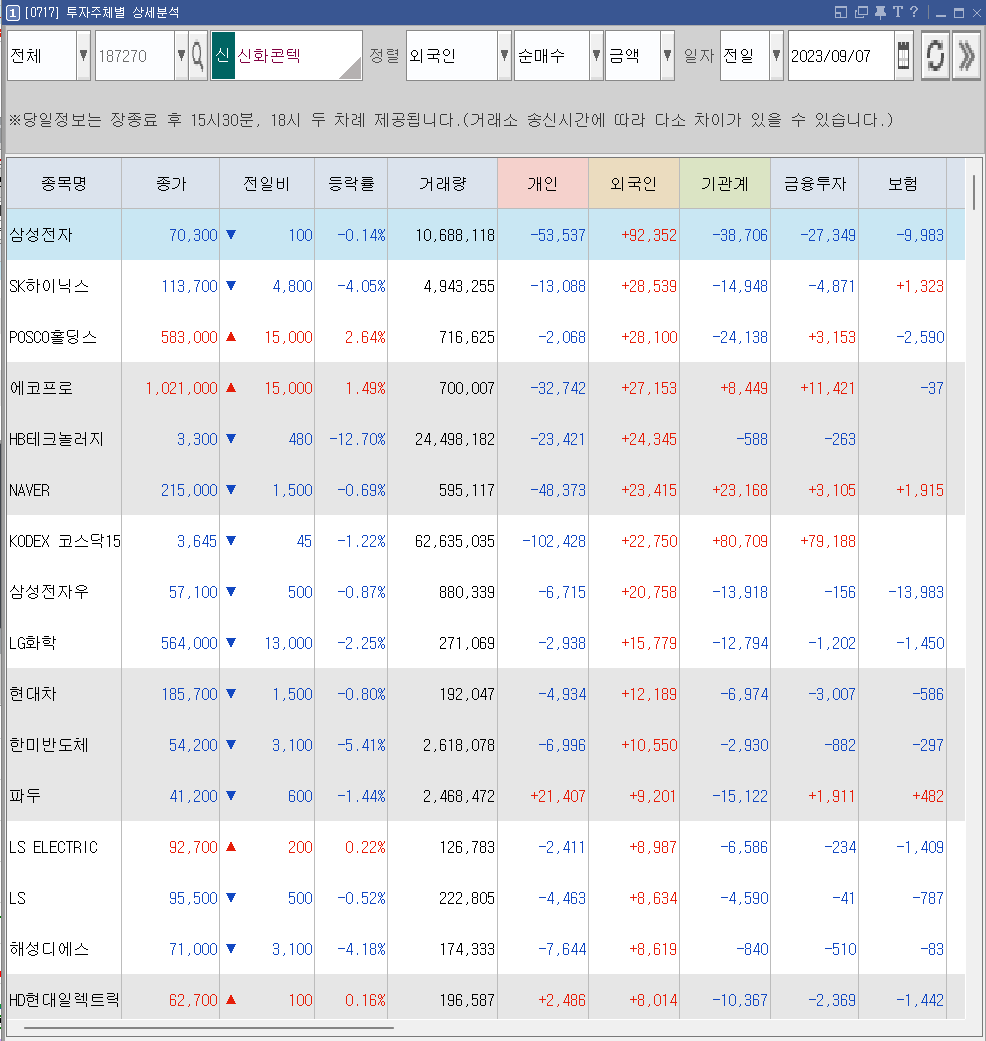Select the 에코프로 row
The width and height of the screenshot is (986, 1041).
(485, 388)
